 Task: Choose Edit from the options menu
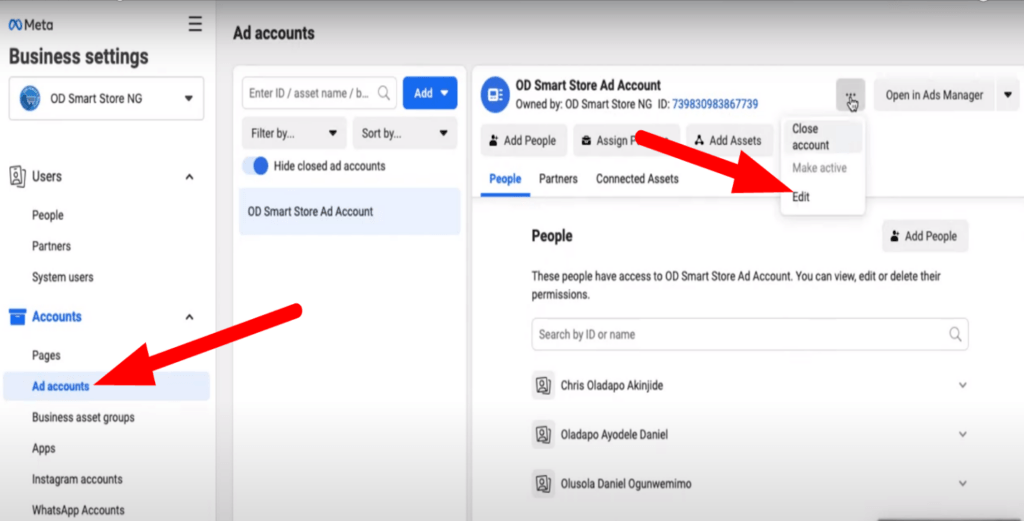point(801,197)
